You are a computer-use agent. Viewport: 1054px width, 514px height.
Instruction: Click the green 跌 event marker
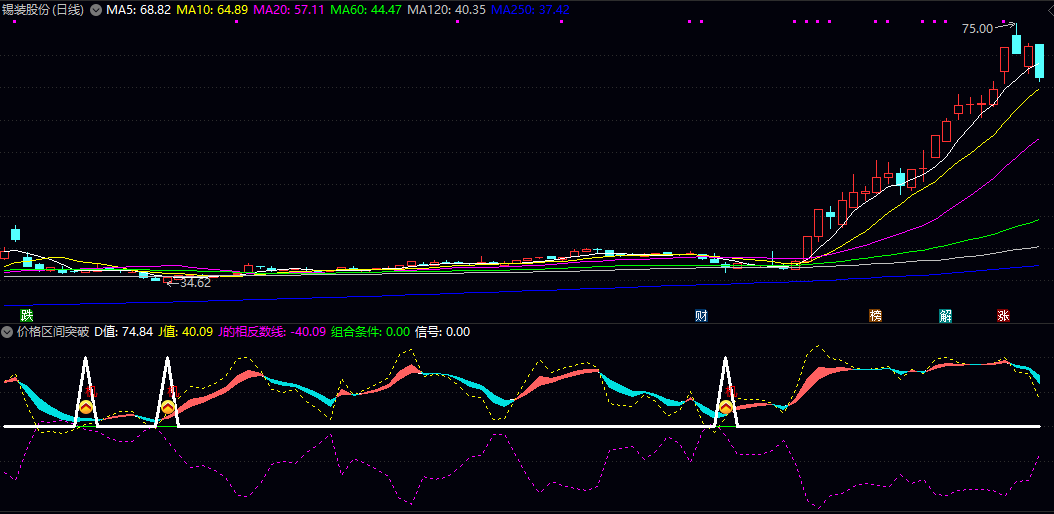[x=12, y=315]
